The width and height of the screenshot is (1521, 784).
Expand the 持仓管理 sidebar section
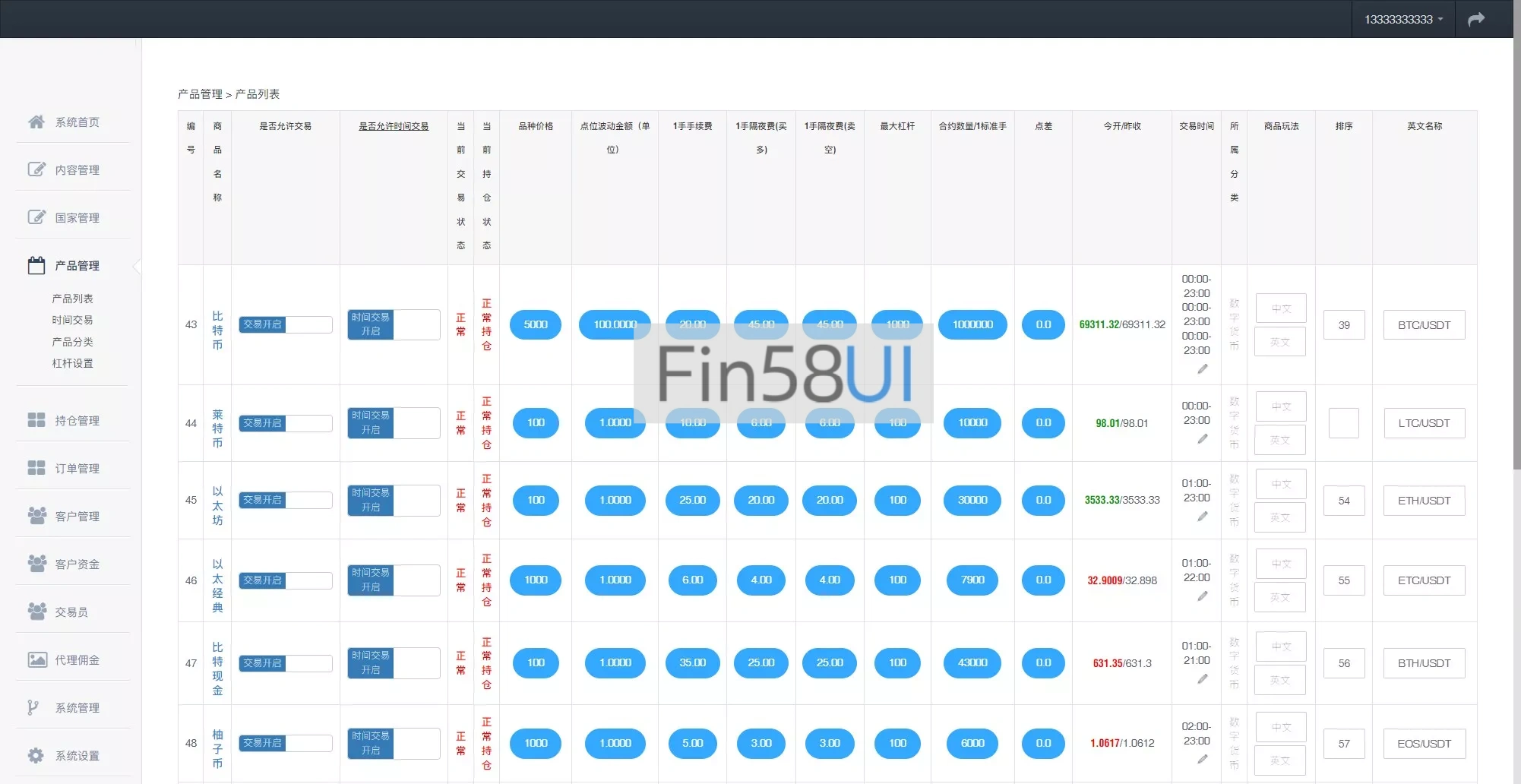pos(77,420)
